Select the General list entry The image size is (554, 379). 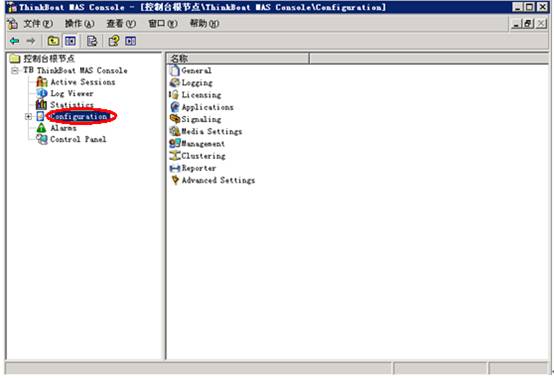(196, 71)
